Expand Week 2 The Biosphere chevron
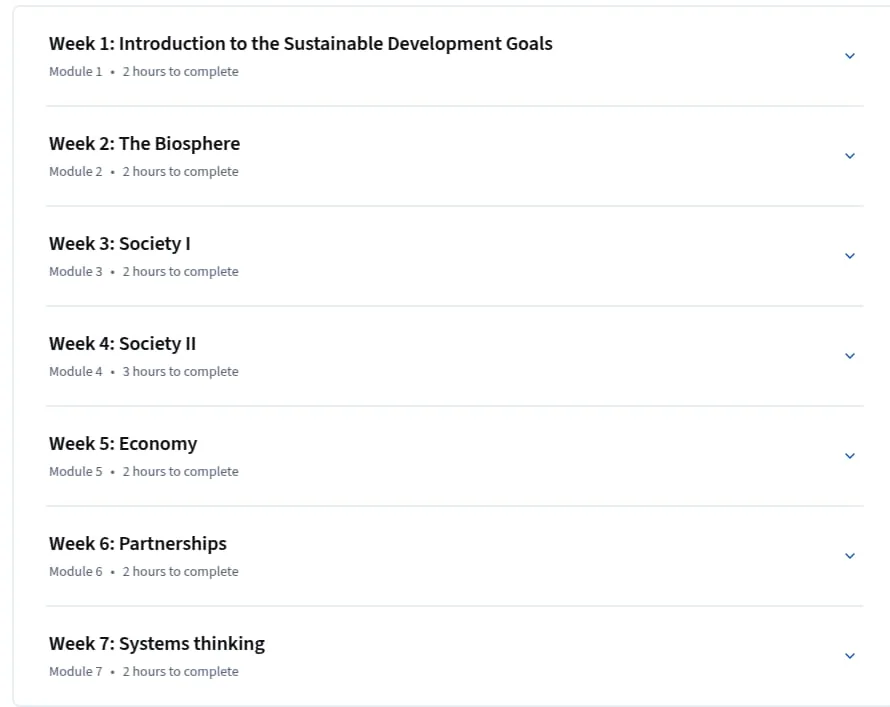 [850, 155]
